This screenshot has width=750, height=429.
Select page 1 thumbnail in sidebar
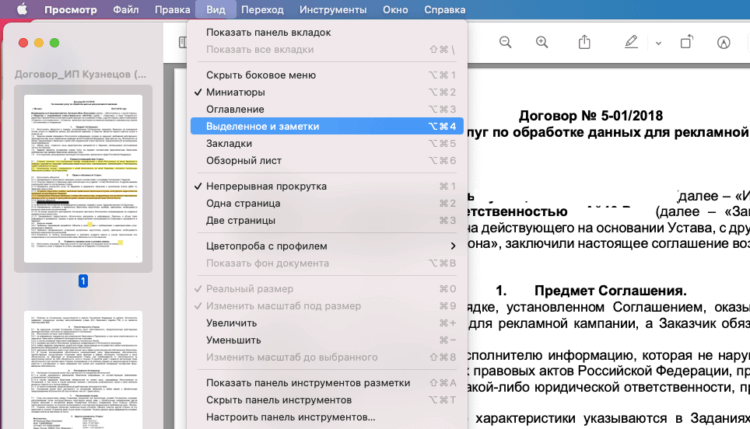pyautogui.click(x=83, y=178)
